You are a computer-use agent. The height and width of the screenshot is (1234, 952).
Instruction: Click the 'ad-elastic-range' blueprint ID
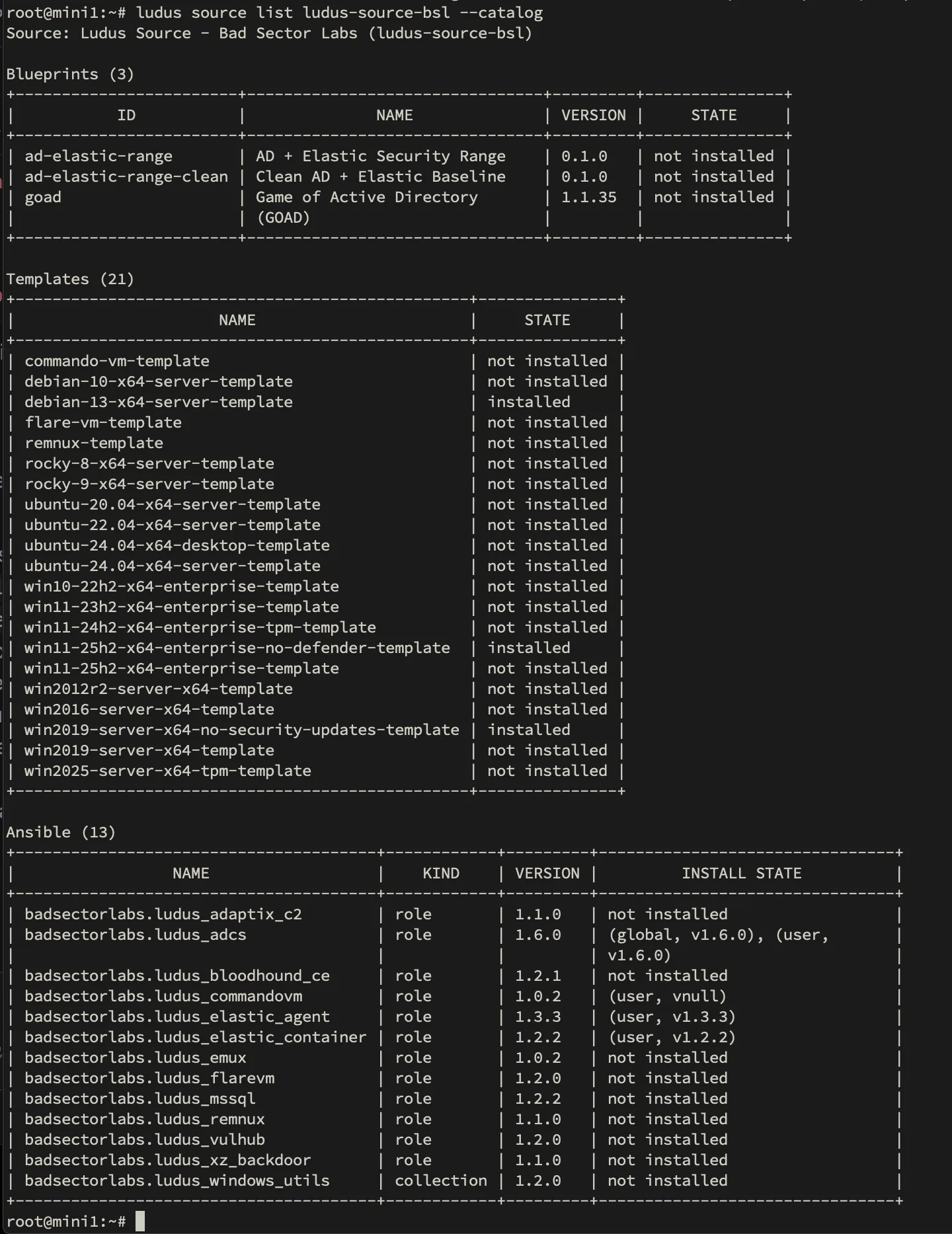[99, 157]
